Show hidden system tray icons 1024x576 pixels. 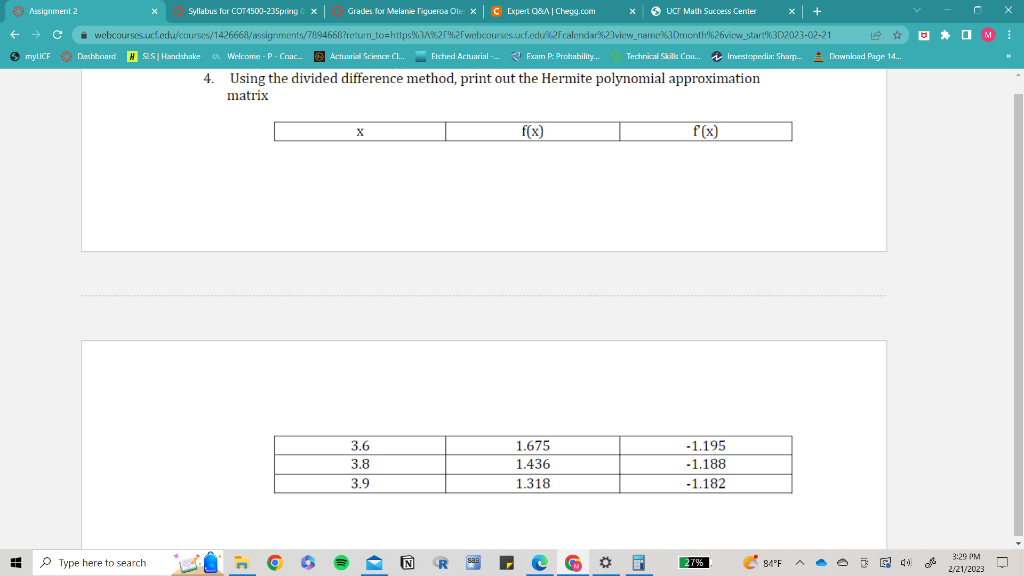(x=799, y=562)
